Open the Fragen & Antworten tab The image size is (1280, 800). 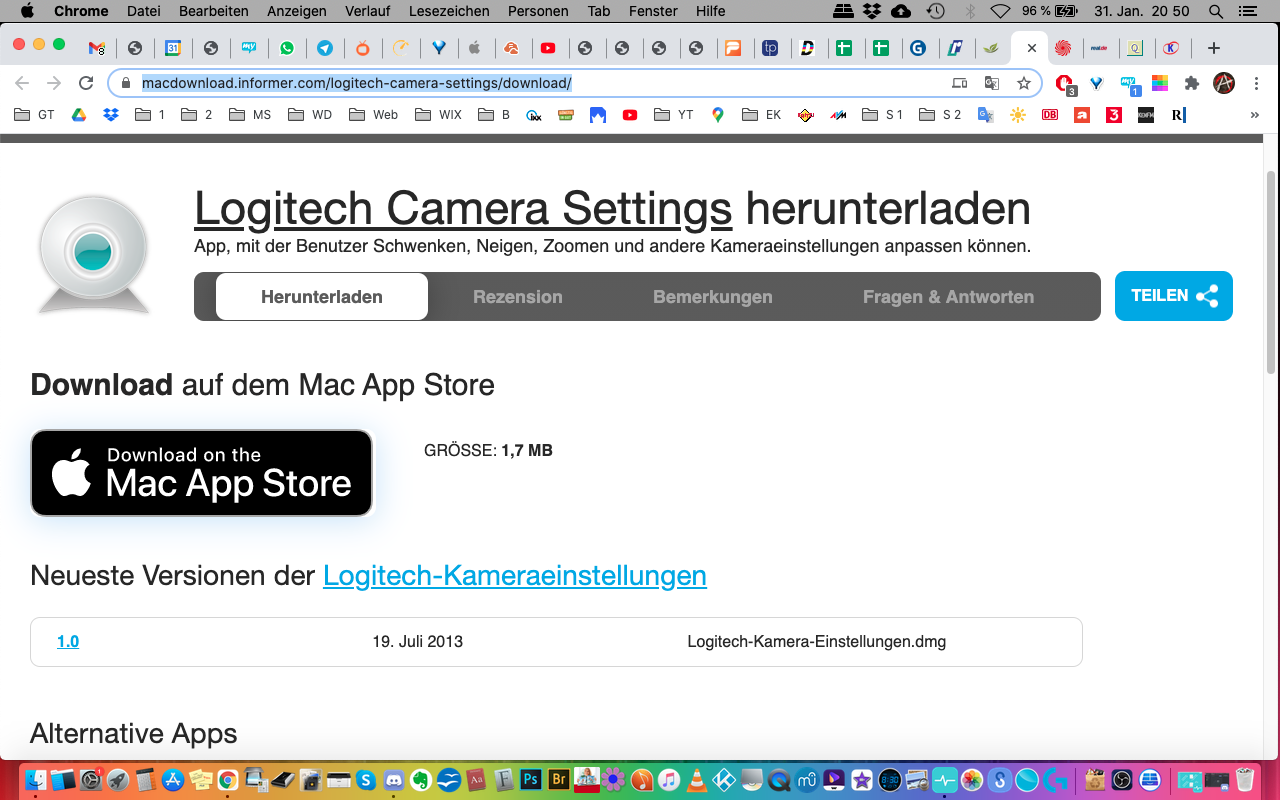tap(948, 297)
